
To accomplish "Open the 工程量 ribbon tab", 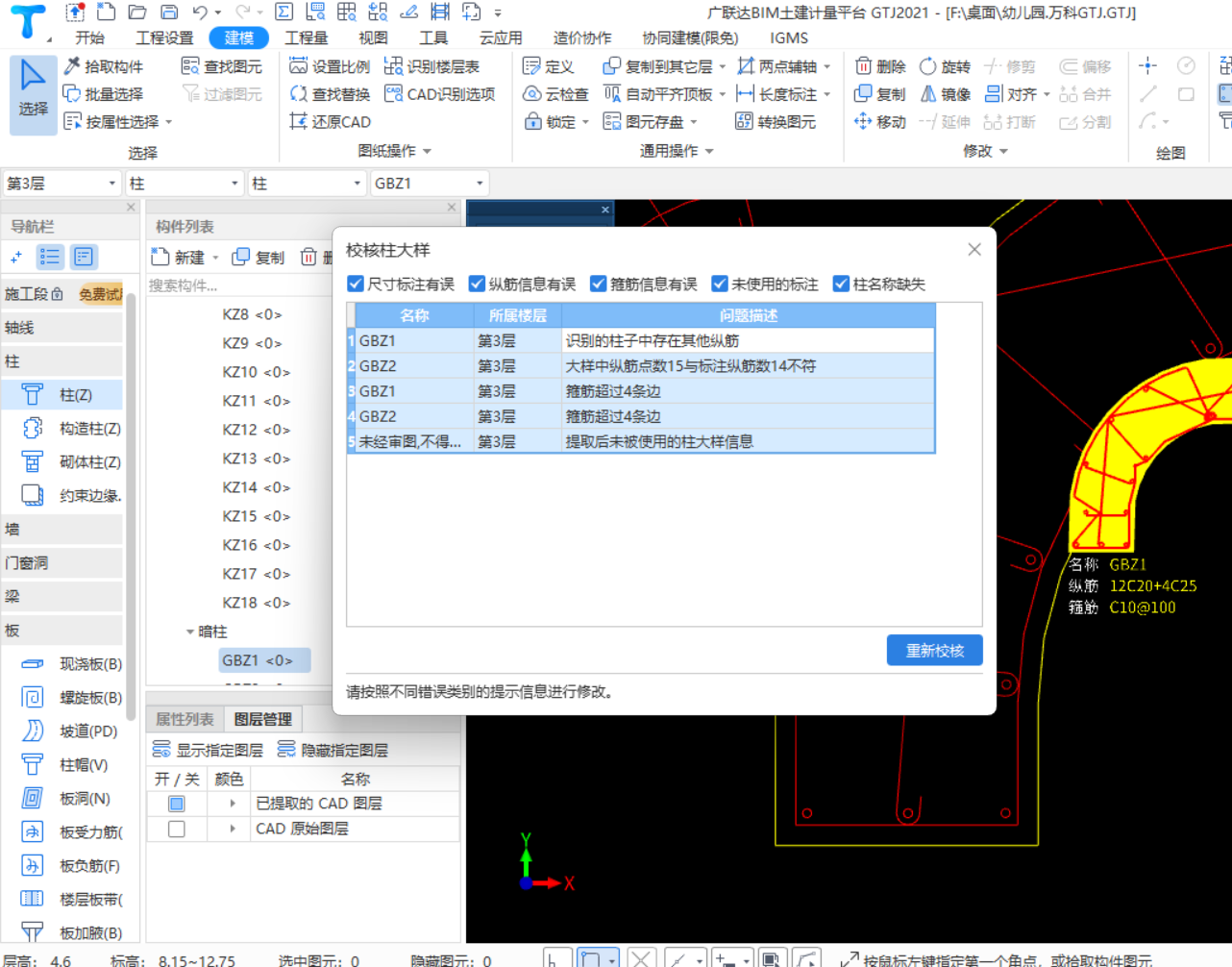I will (307, 37).
